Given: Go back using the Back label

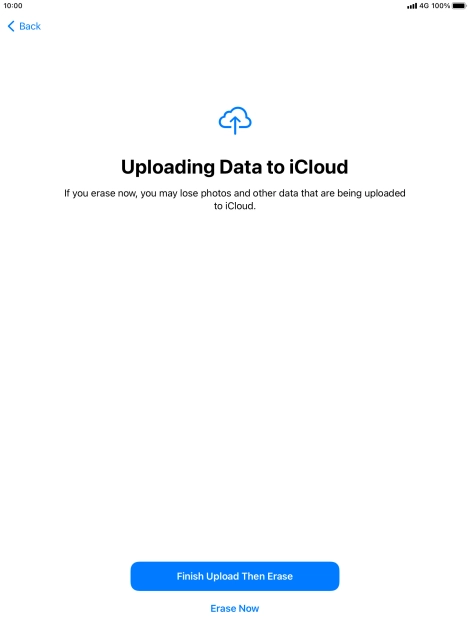Looking at the screenshot, I should [30, 26].
